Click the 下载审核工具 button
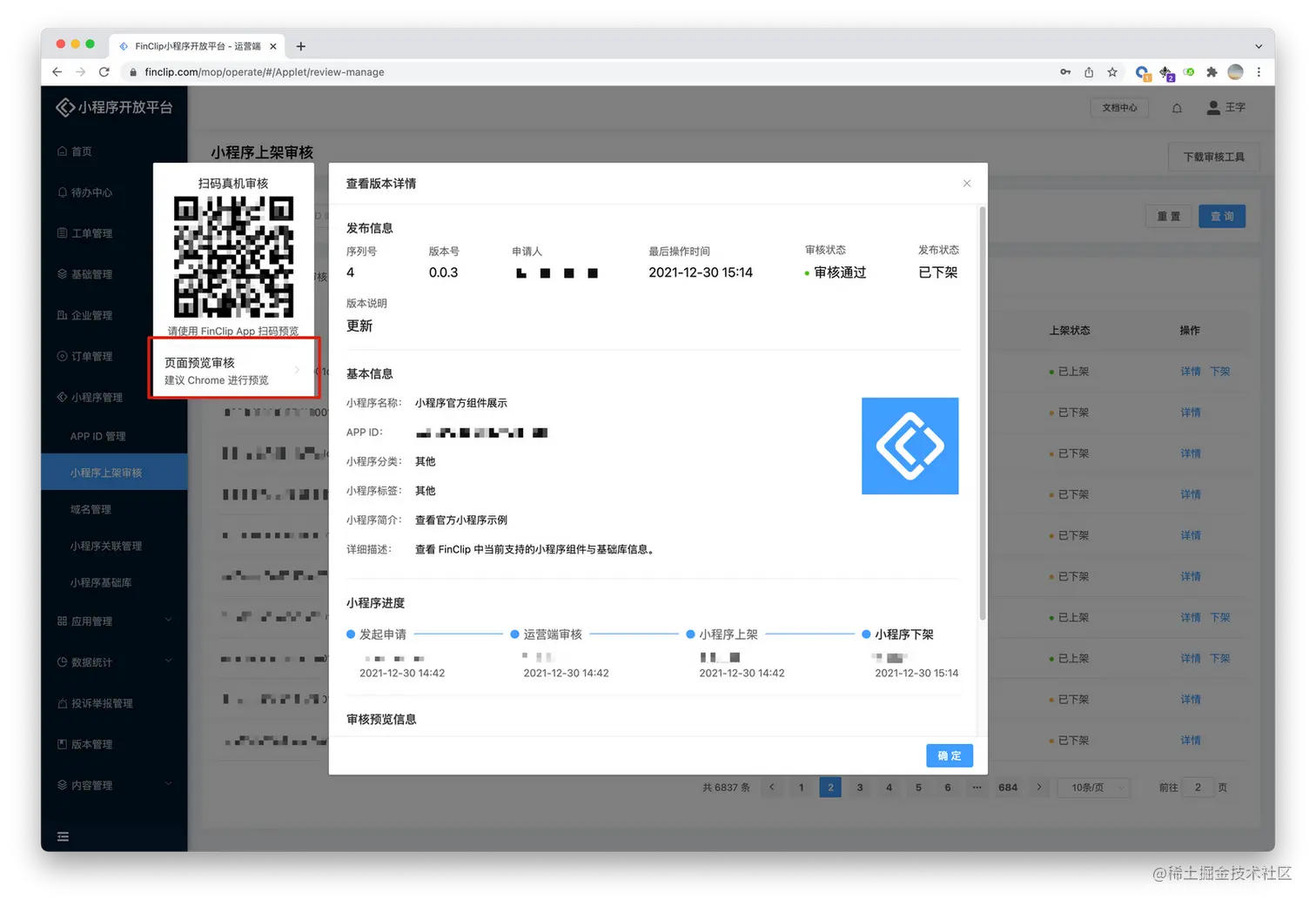The height and width of the screenshot is (906, 1316). point(1213,158)
